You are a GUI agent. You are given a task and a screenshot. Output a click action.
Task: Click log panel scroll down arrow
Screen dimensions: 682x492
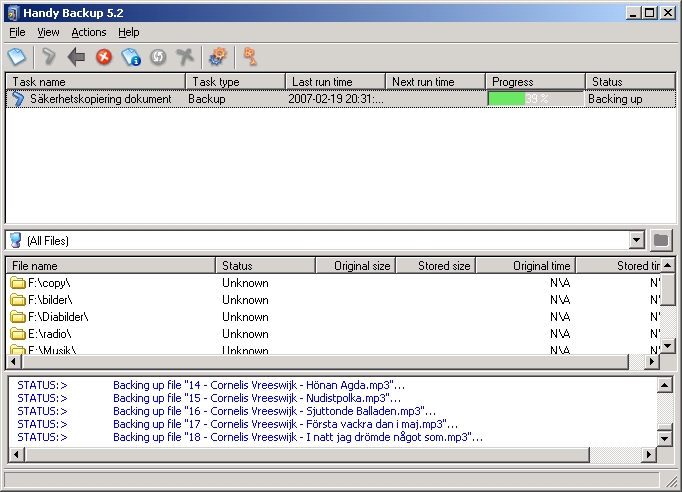(x=664, y=438)
